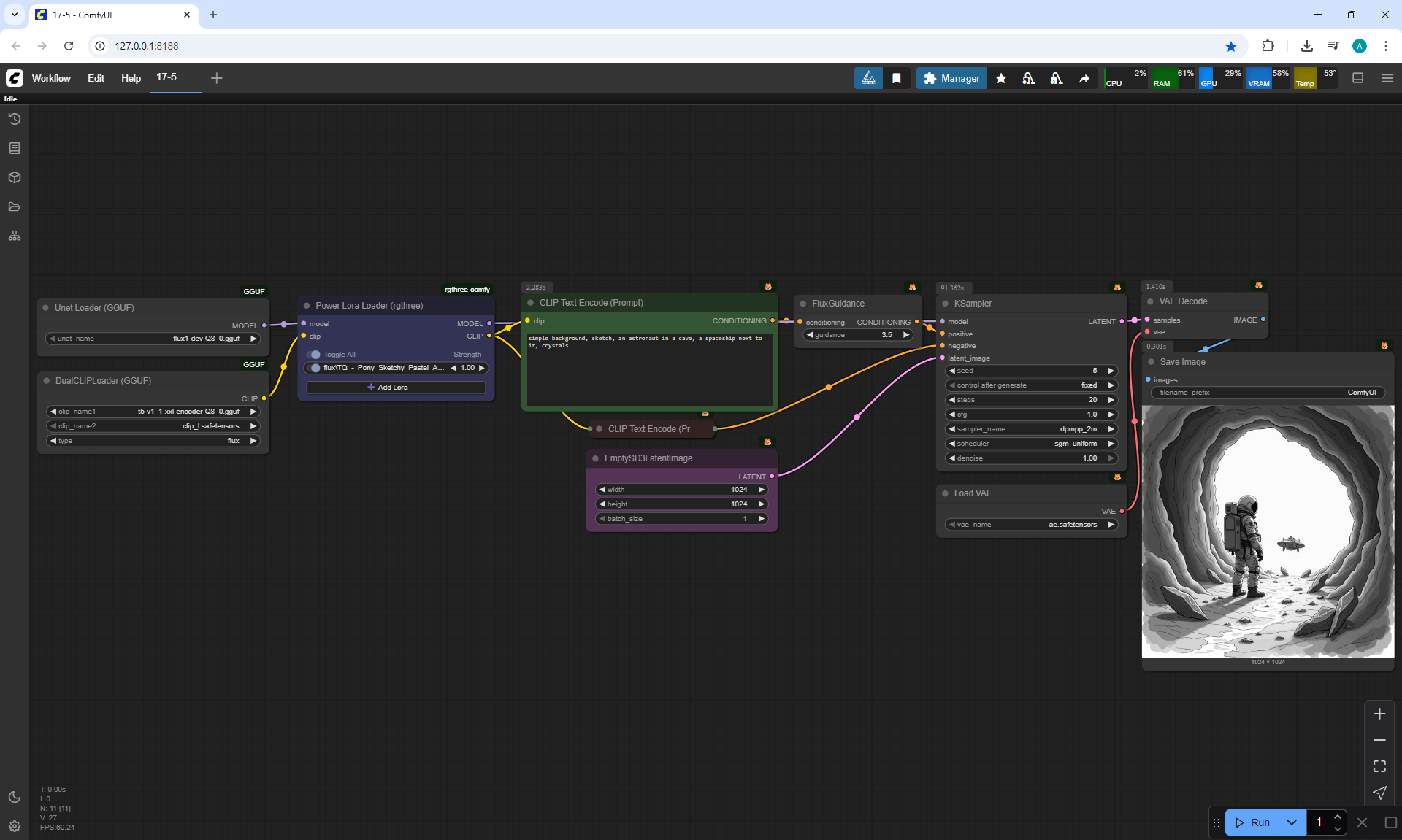
Task: Click the generated astronaut cave image preview
Action: tap(1268, 531)
